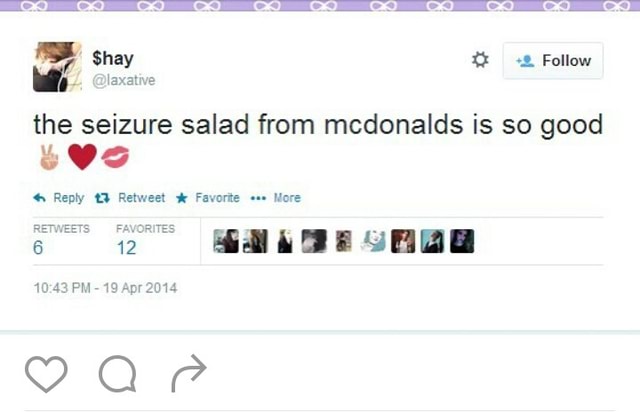Open the gear settings icon beside Follow
This screenshot has width=640, height=412.
click(x=480, y=60)
